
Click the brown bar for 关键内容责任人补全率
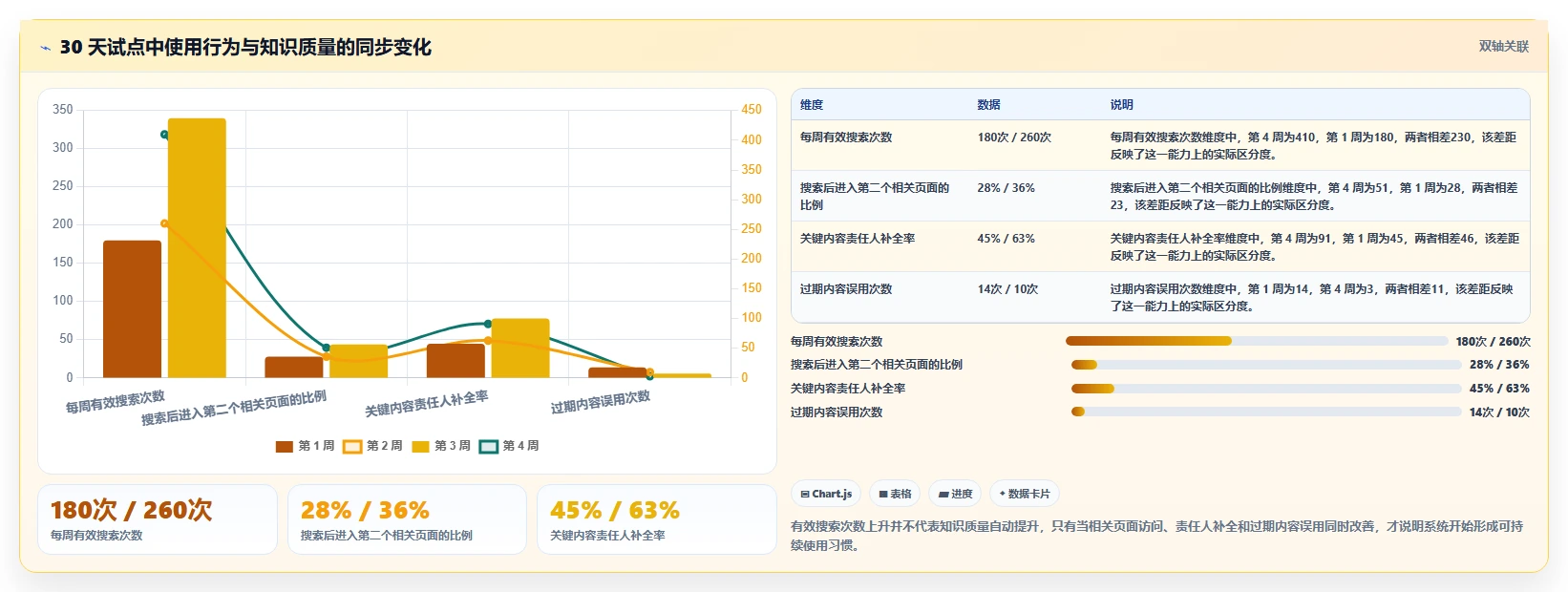[456, 361]
